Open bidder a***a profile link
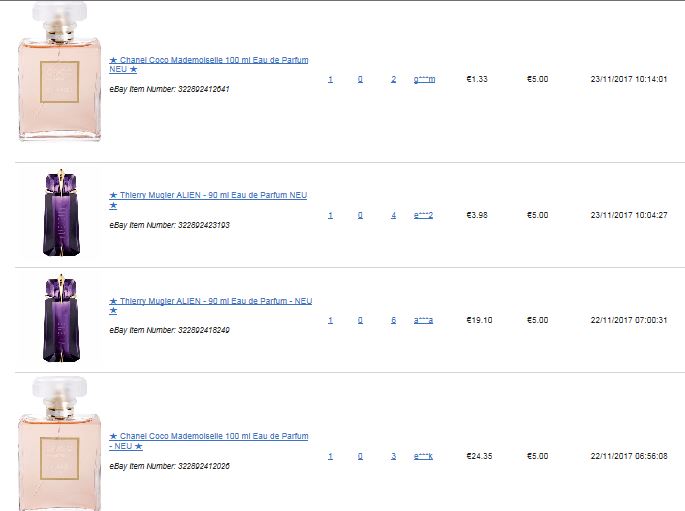The height and width of the screenshot is (511, 685). coord(423,320)
